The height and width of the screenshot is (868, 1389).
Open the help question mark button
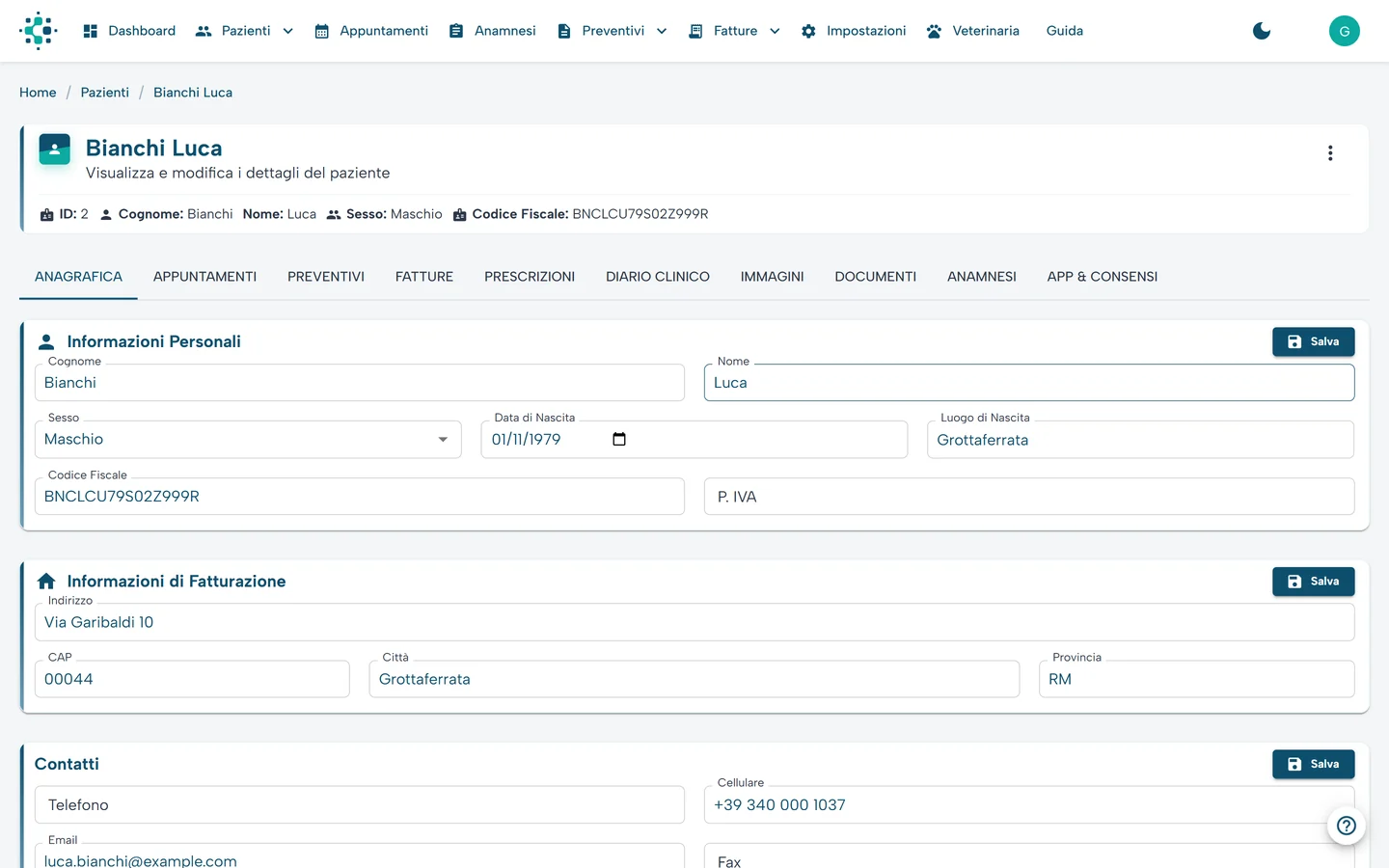pyautogui.click(x=1347, y=826)
